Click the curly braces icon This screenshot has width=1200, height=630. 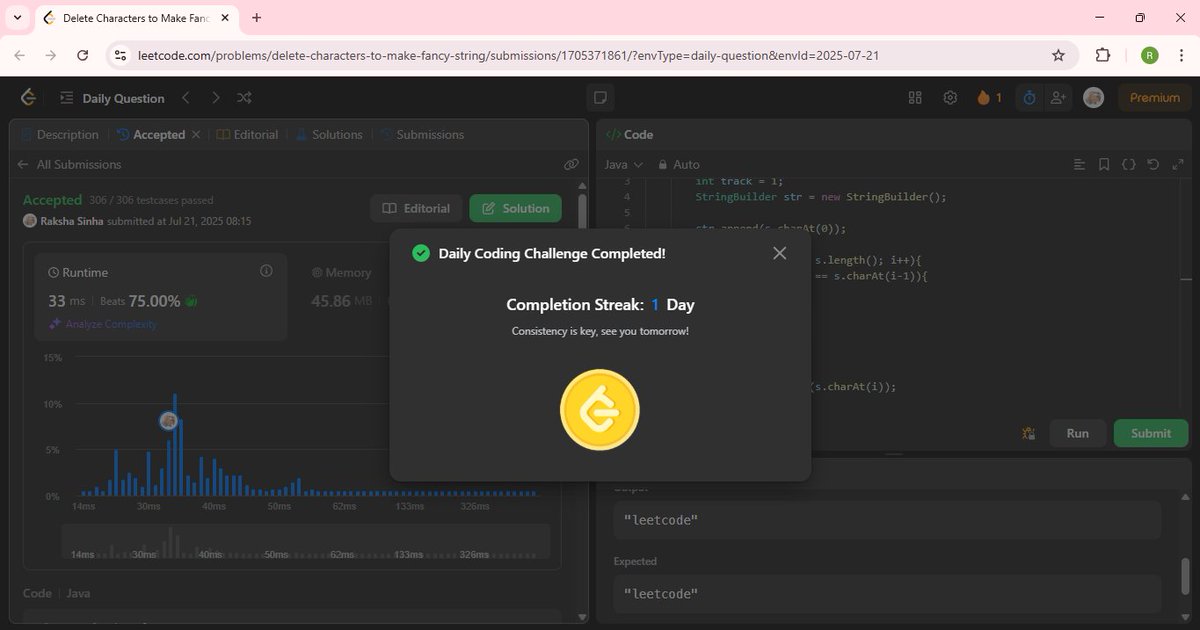coord(1128,164)
